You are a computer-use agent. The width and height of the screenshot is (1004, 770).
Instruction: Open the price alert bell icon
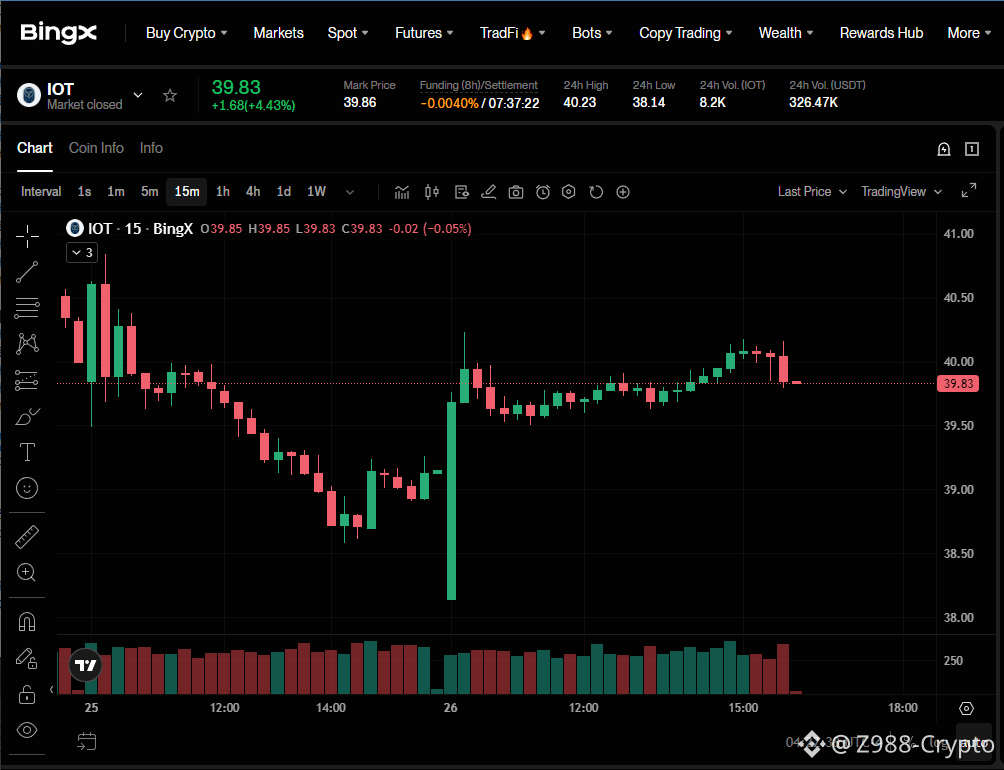point(944,149)
